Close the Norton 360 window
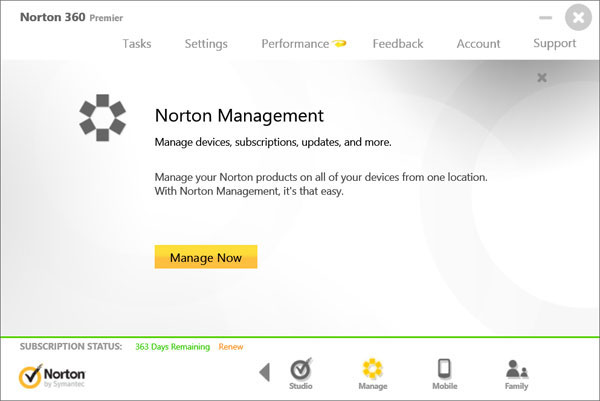The image size is (600, 401). tap(578, 17)
